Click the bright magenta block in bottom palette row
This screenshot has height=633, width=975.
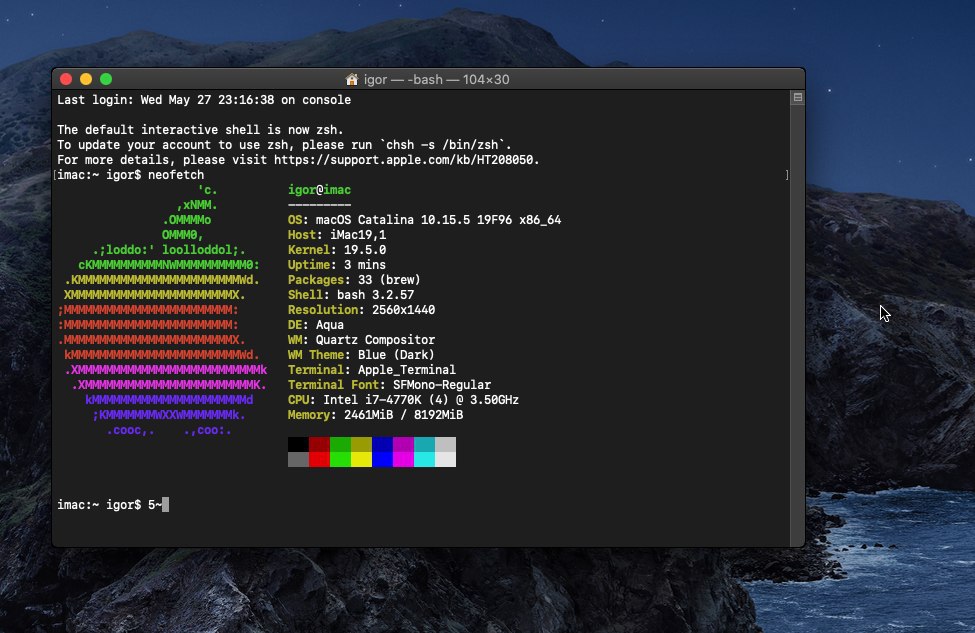404,459
